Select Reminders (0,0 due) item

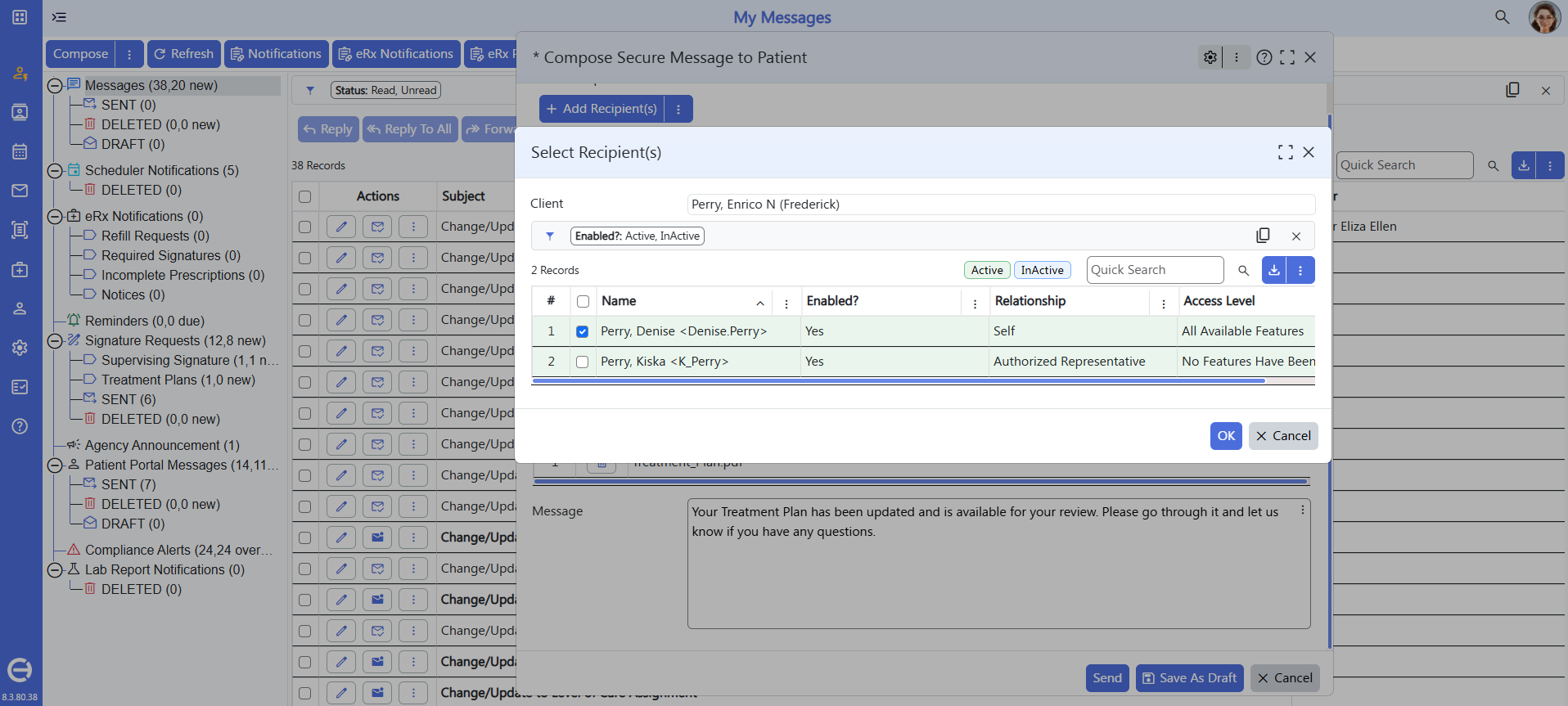(145, 321)
